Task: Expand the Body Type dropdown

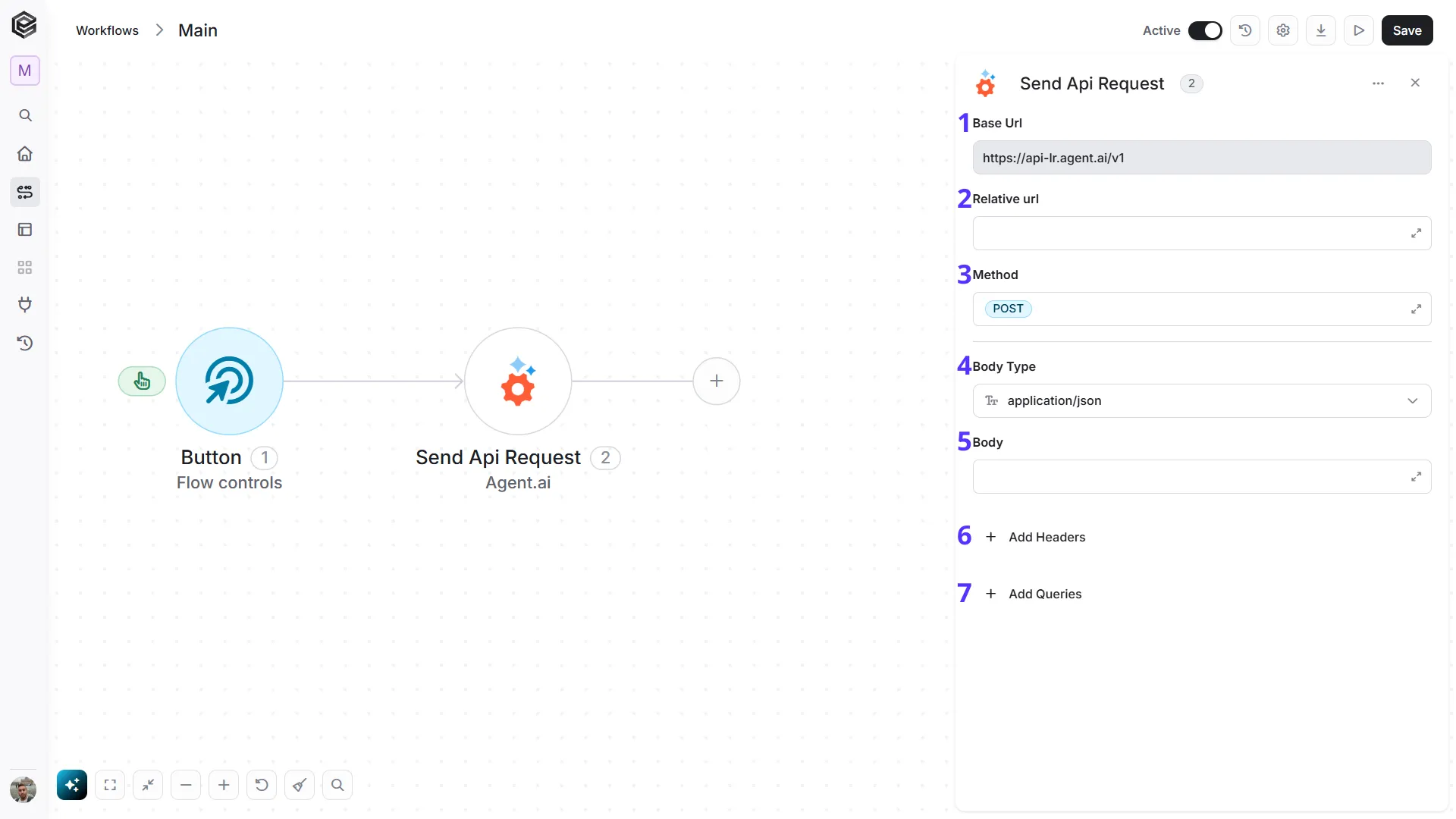Action: pos(1202,400)
